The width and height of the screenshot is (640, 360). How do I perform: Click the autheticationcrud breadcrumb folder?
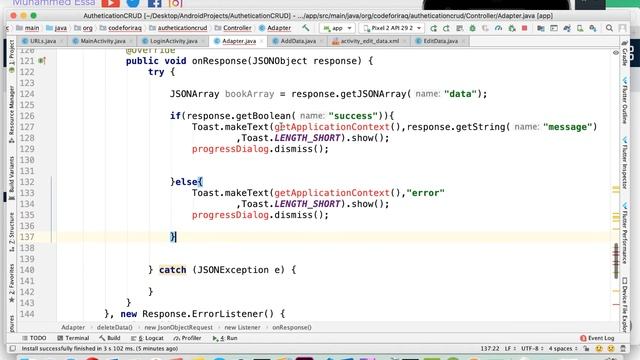178,28
